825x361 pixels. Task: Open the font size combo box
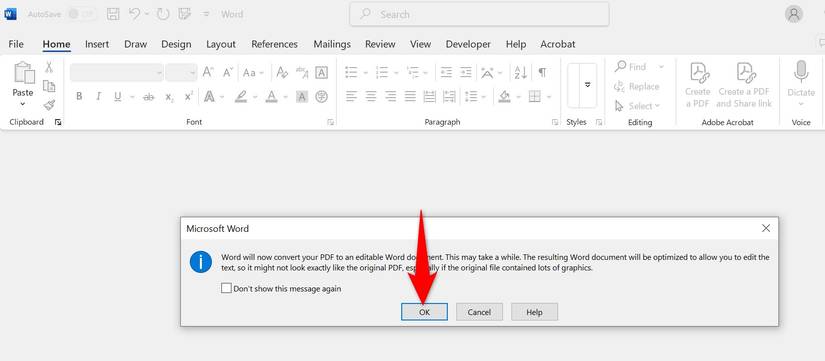click(x=181, y=73)
